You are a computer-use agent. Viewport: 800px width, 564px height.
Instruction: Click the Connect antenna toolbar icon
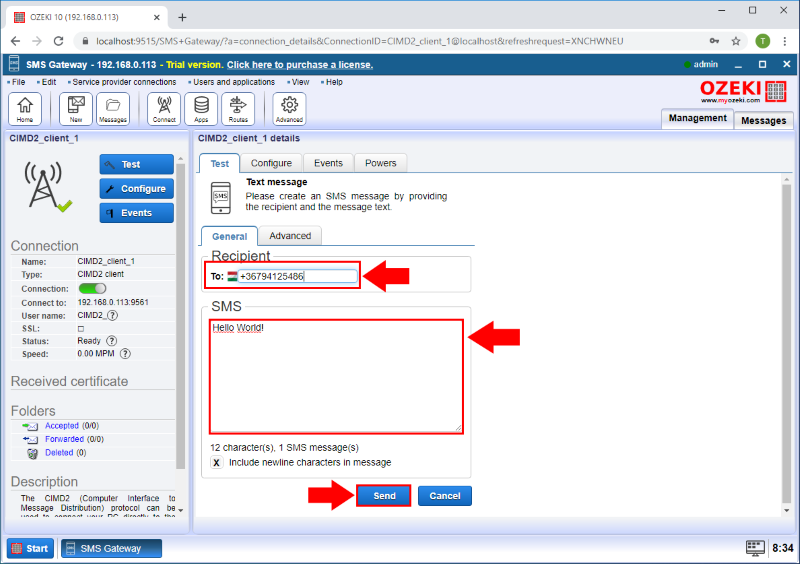click(x=164, y=109)
